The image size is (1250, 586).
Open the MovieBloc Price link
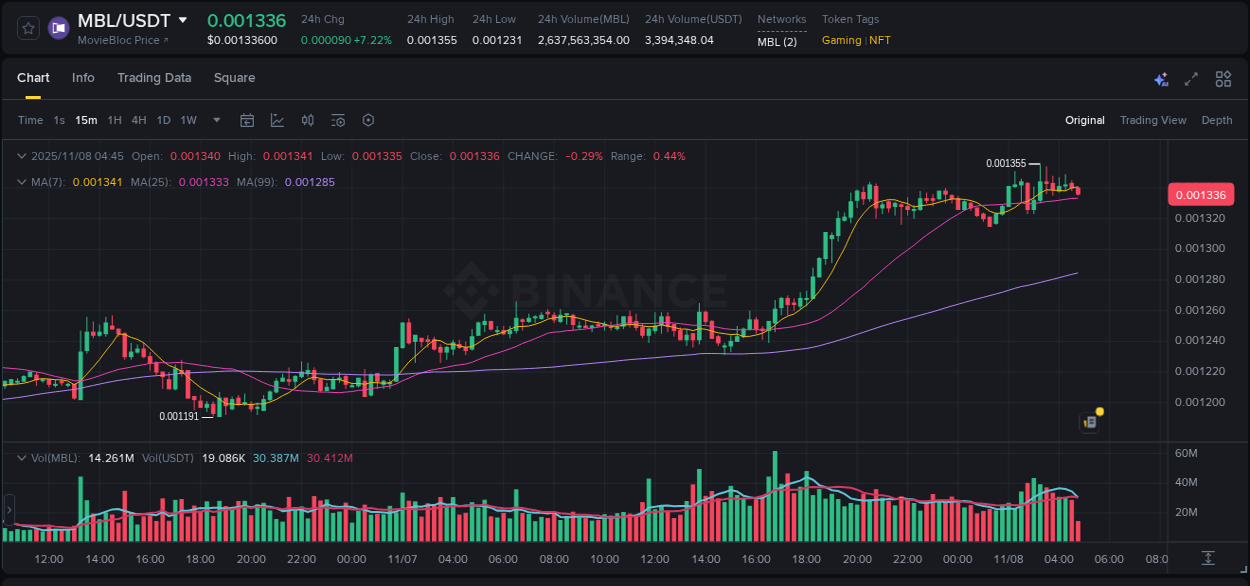pyautogui.click(x=112, y=41)
